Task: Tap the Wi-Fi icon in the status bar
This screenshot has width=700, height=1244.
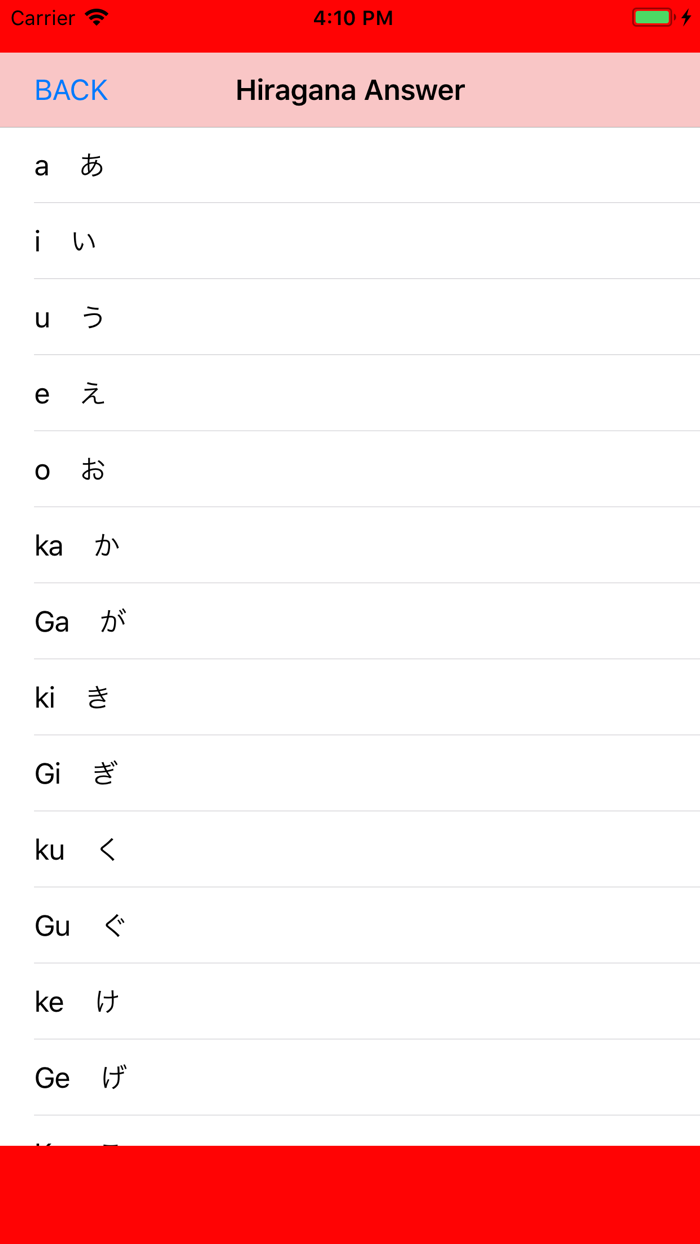Action: click(x=95, y=16)
